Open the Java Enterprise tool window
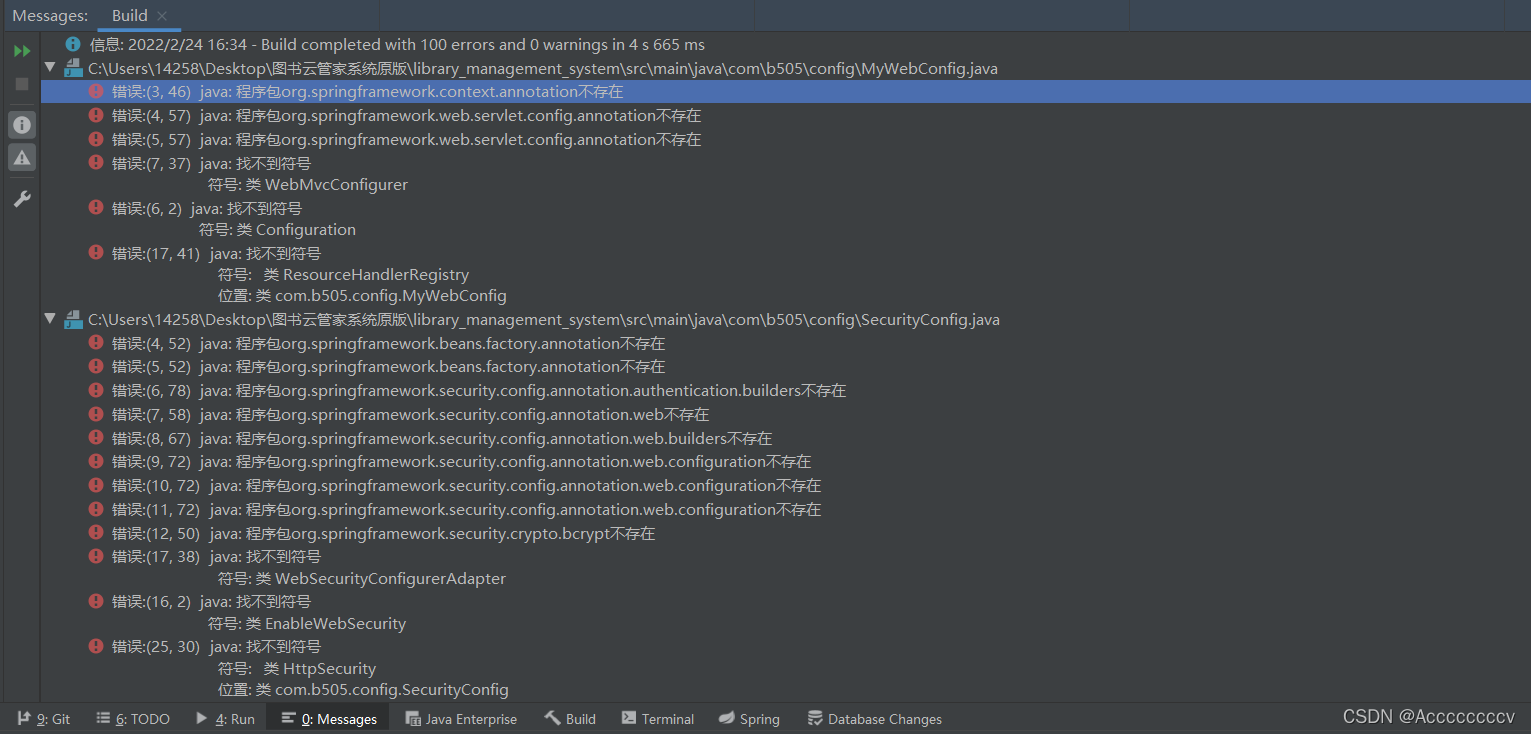Screen dimensions: 1531x734 (x=461, y=719)
